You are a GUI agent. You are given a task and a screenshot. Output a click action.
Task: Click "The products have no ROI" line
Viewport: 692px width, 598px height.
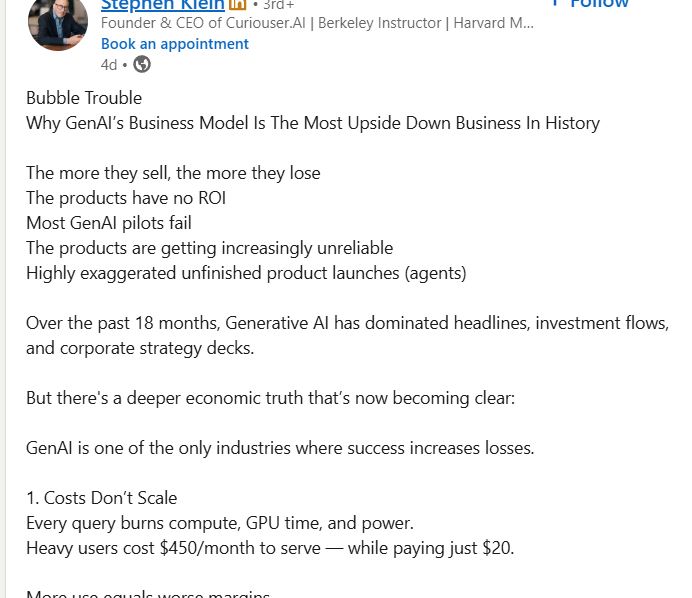click(126, 198)
